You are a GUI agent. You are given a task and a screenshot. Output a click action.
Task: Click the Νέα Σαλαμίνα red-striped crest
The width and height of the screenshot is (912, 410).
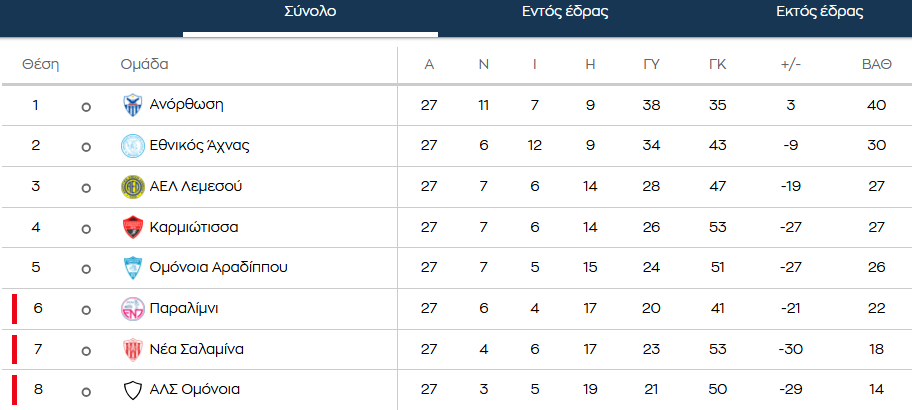(x=133, y=350)
